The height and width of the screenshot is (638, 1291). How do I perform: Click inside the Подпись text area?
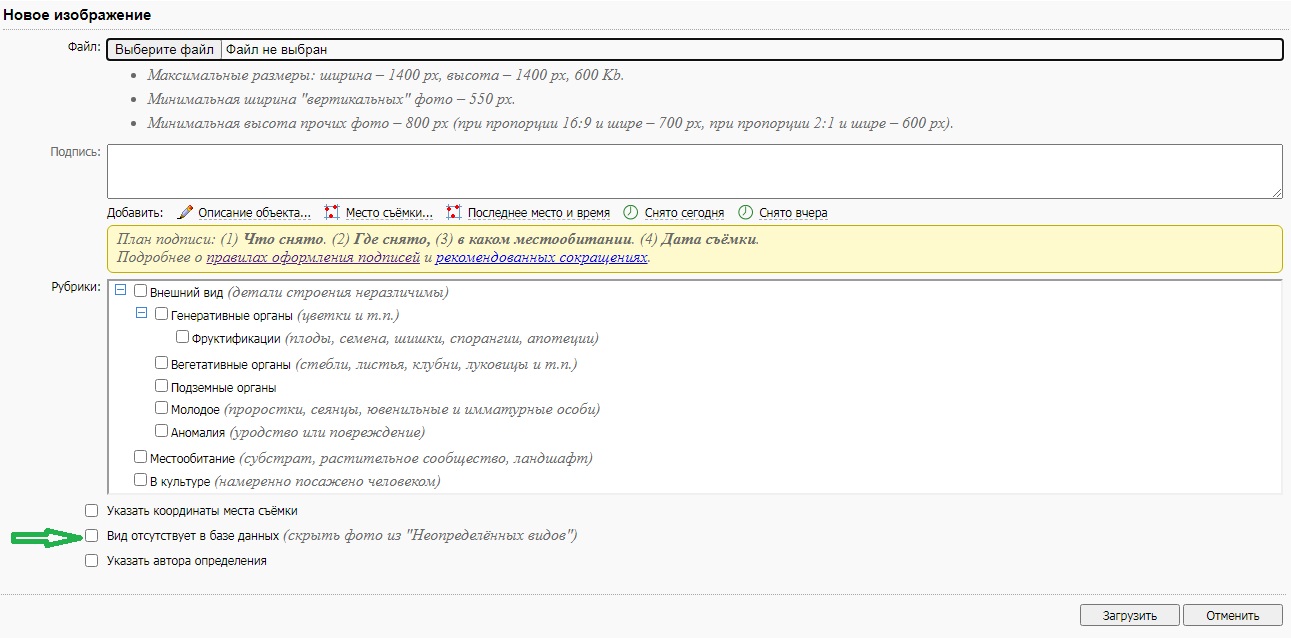click(x=694, y=171)
